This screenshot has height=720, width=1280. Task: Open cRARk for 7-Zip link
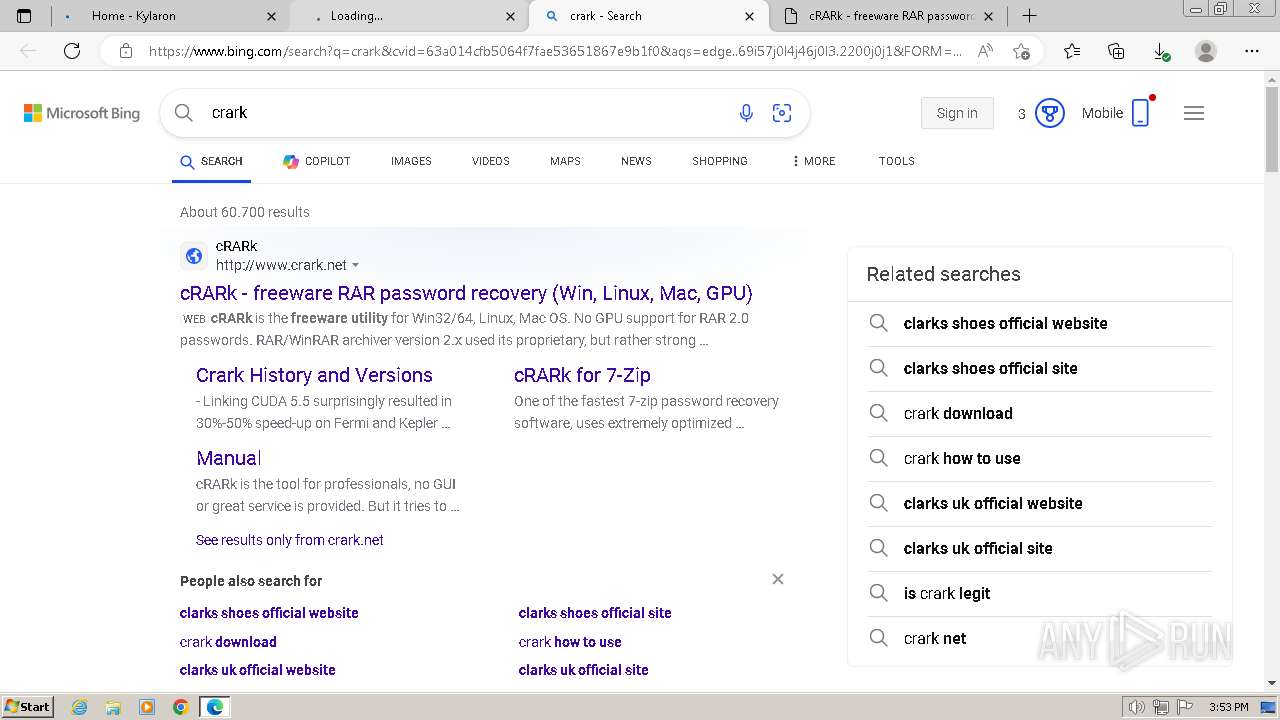coord(582,375)
